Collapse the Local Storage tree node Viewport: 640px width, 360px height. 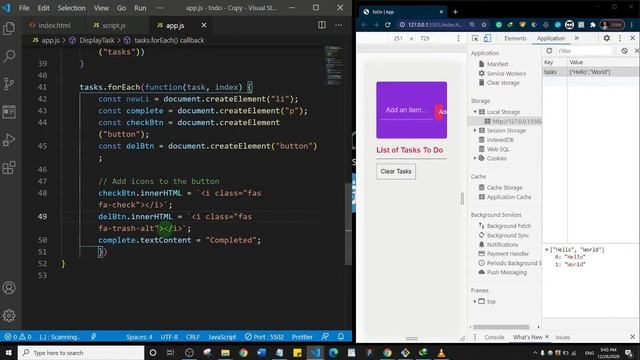point(475,111)
